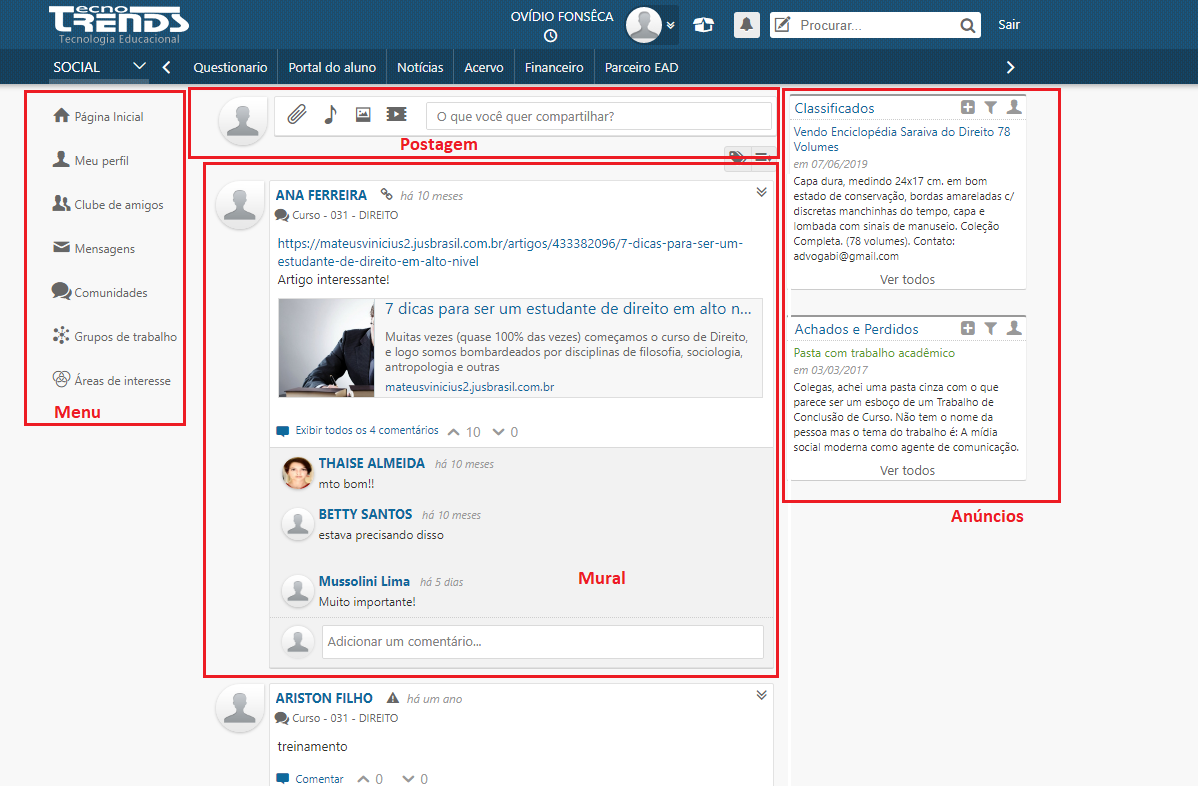Open the notifications bell icon
This screenshot has width=1198, height=786.
746,25
